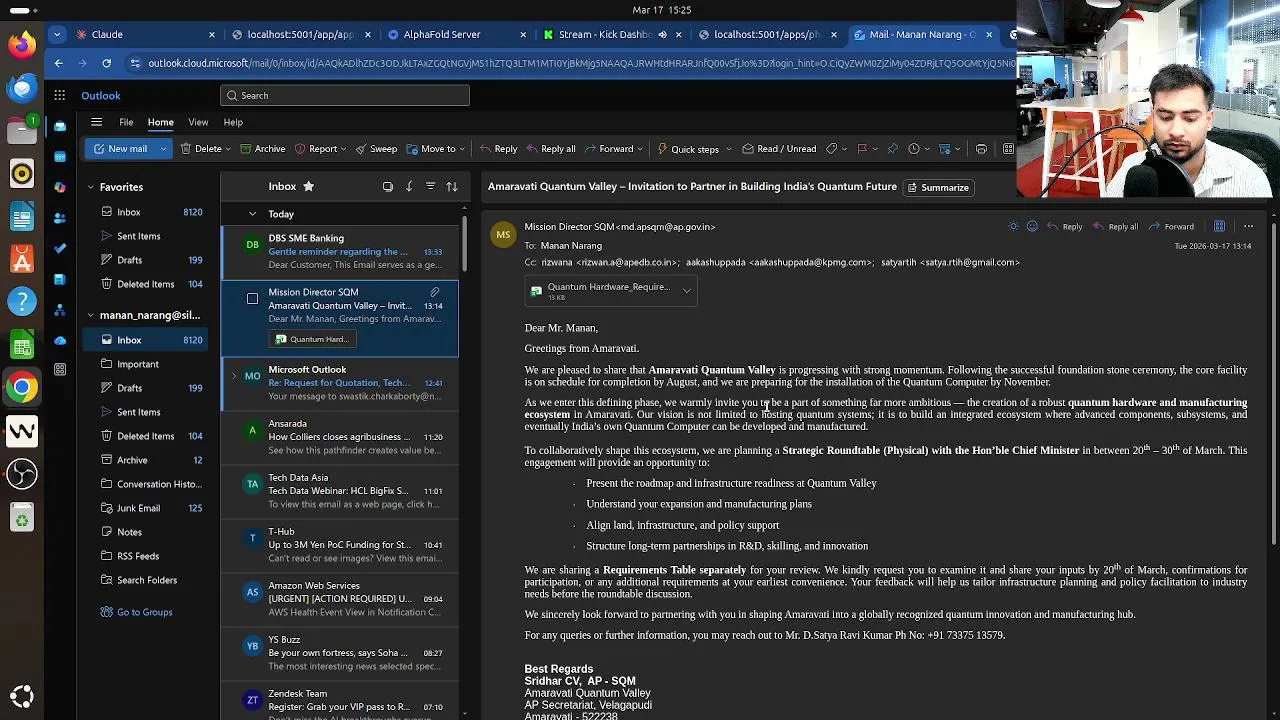This screenshot has height=720, width=1280.
Task: Click the A avatar on Ansarada mail
Action: (252, 430)
